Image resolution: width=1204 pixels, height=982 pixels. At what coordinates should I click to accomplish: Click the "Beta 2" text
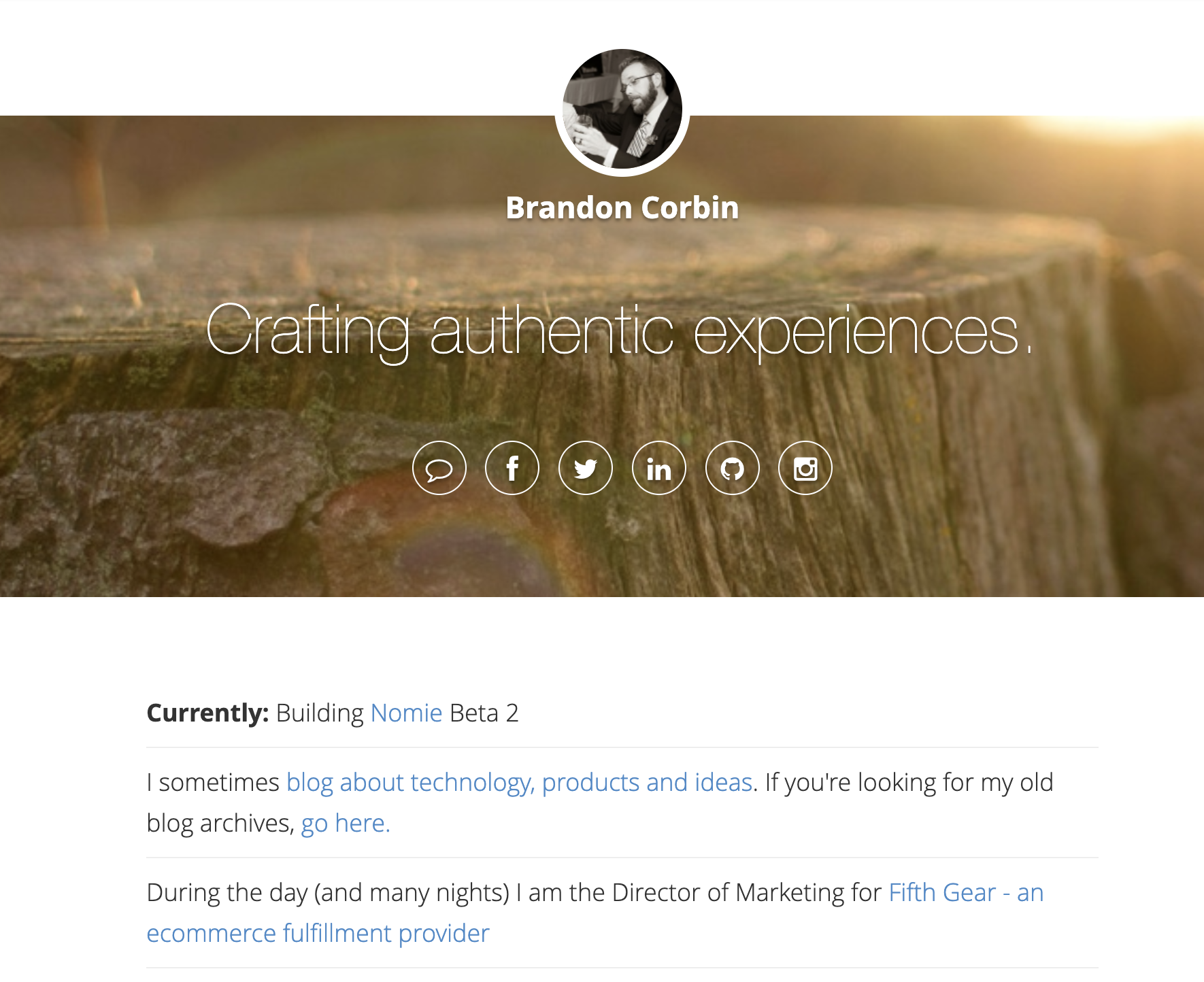(484, 713)
